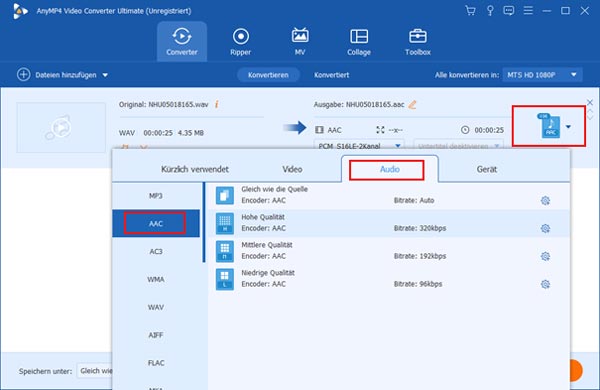This screenshot has height=390, width=600.
Task: Choose the Mittlere Qualität preset
Action: 388,251
